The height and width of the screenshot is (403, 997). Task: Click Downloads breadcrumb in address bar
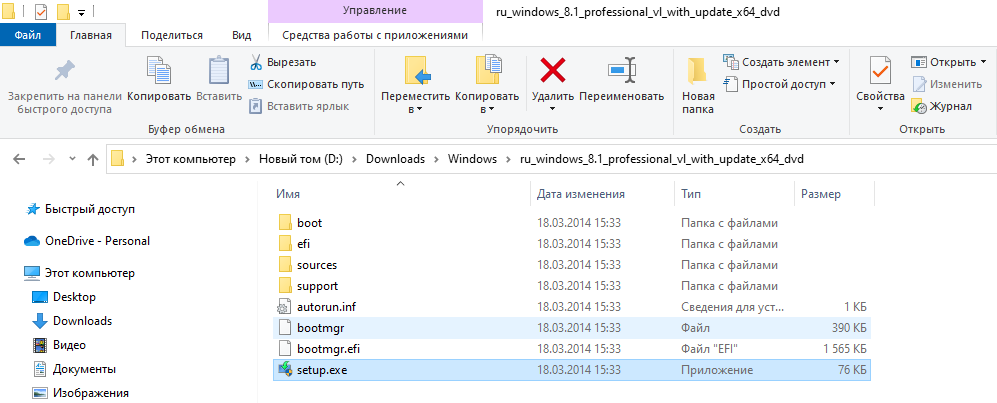tap(395, 159)
